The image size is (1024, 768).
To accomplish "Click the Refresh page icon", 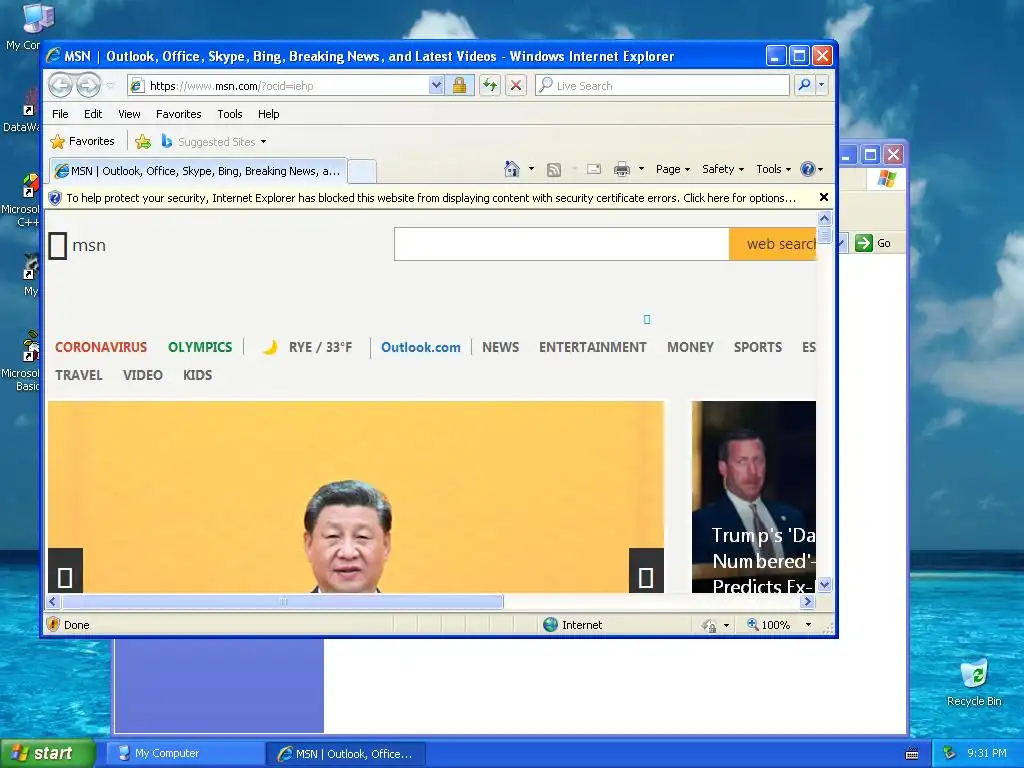I will click(490, 86).
